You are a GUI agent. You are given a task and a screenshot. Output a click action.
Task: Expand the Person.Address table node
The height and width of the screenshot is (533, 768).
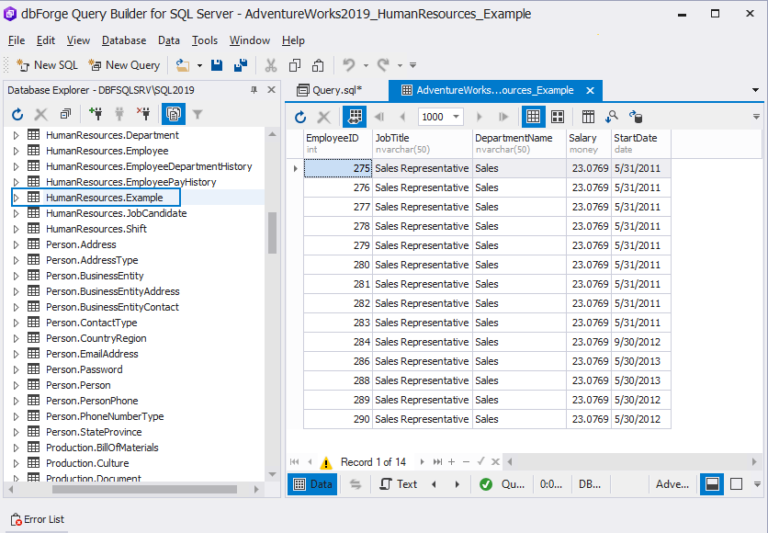pos(16,245)
